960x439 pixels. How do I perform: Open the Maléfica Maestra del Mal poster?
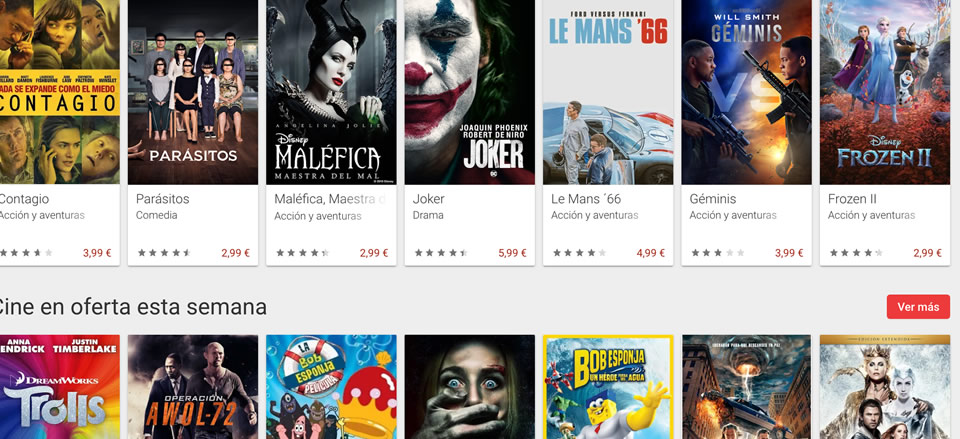tap(331, 92)
